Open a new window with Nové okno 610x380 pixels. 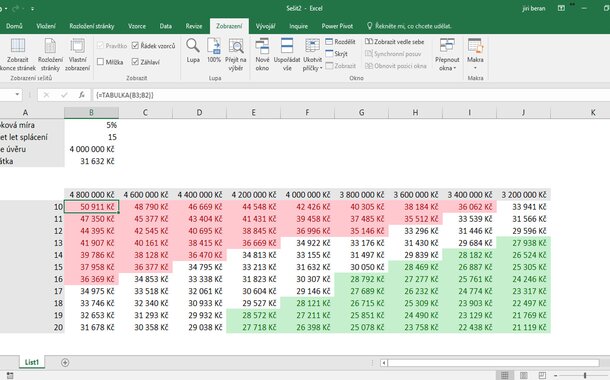click(262, 54)
